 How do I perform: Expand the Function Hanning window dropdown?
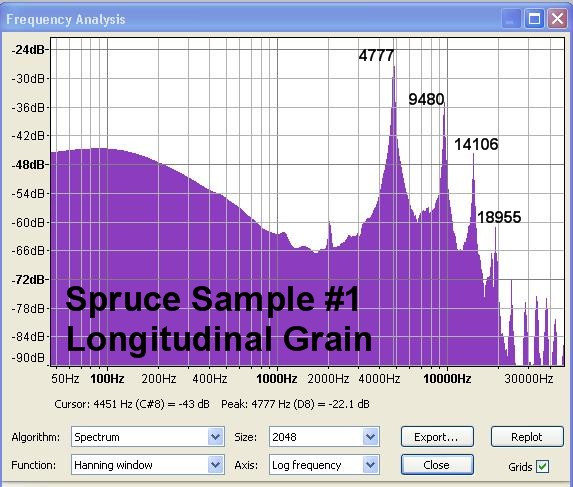216,464
